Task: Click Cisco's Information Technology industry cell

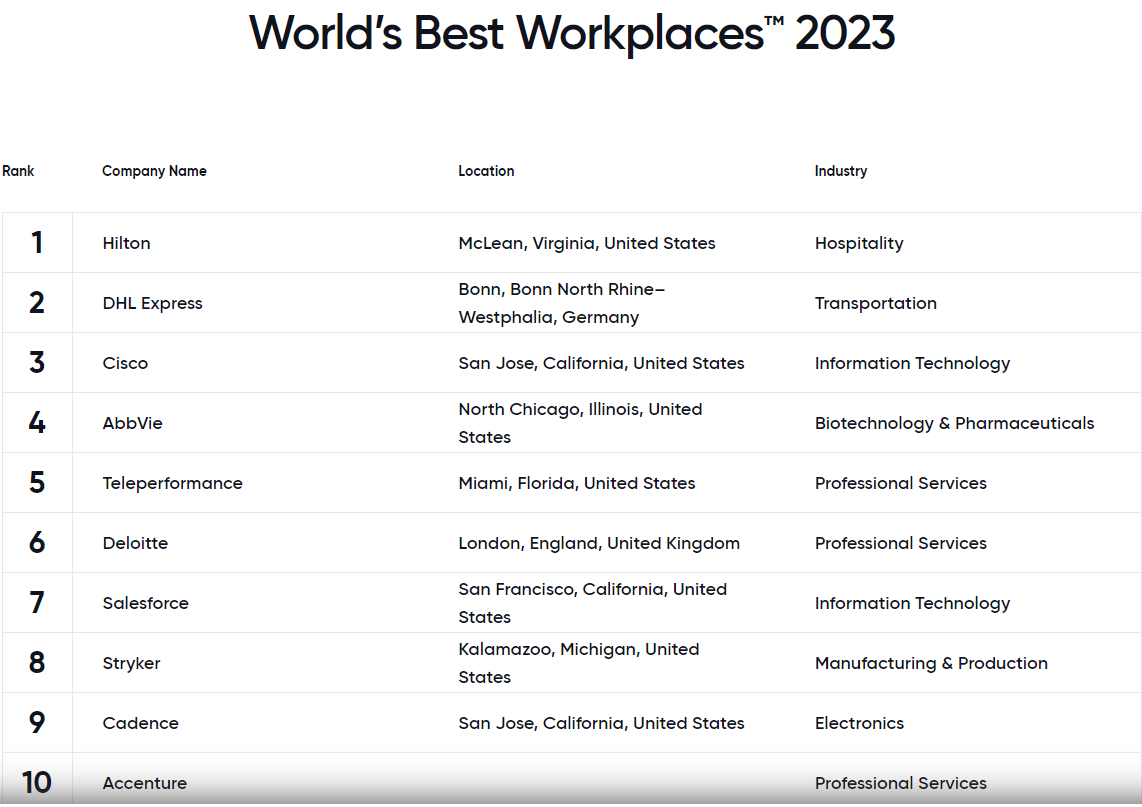Action: point(913,363)
